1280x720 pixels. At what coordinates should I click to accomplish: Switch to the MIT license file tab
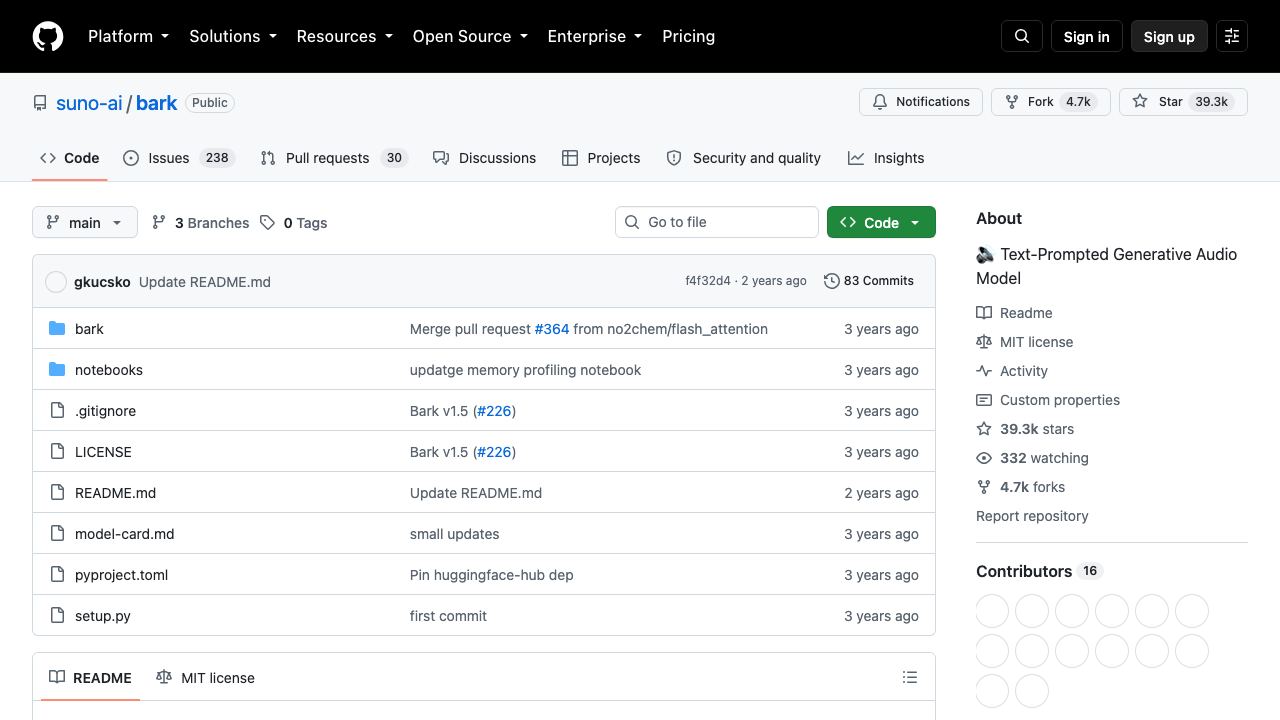click(x=206, y=678)
